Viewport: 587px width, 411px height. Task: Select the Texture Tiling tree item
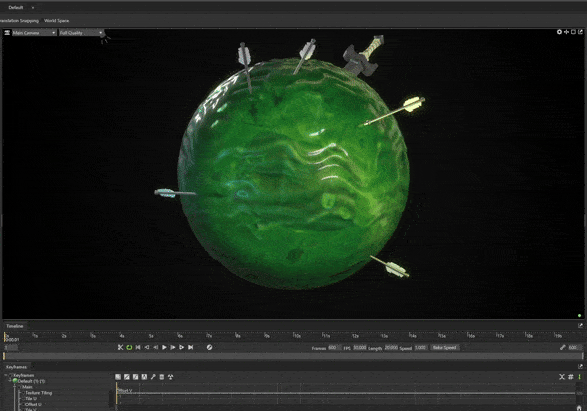coord(39,393)
